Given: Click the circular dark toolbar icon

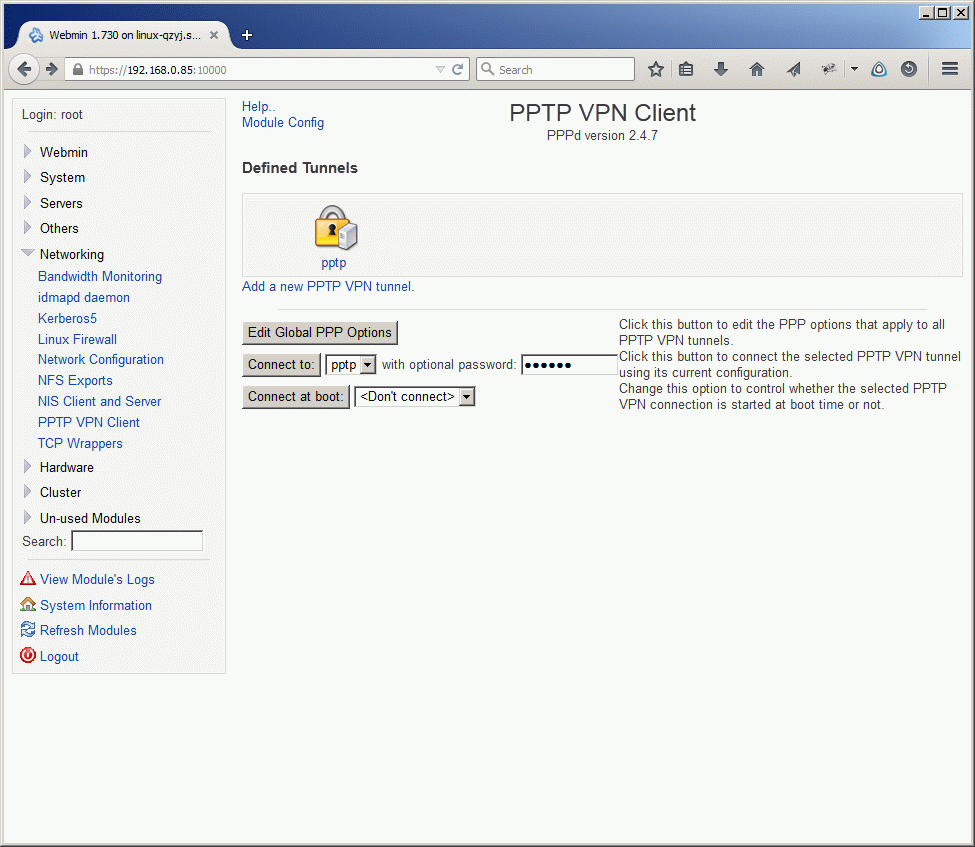Looking at the screenshot, I should 908,69.
